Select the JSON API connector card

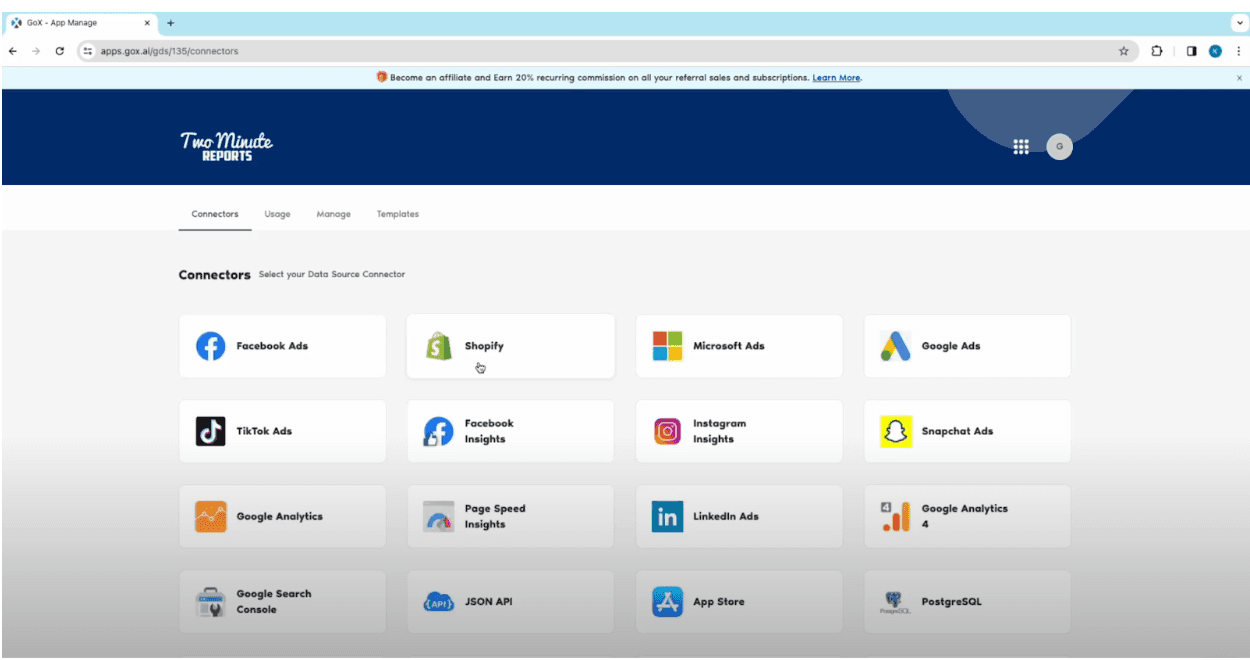(x=510, y=602)
